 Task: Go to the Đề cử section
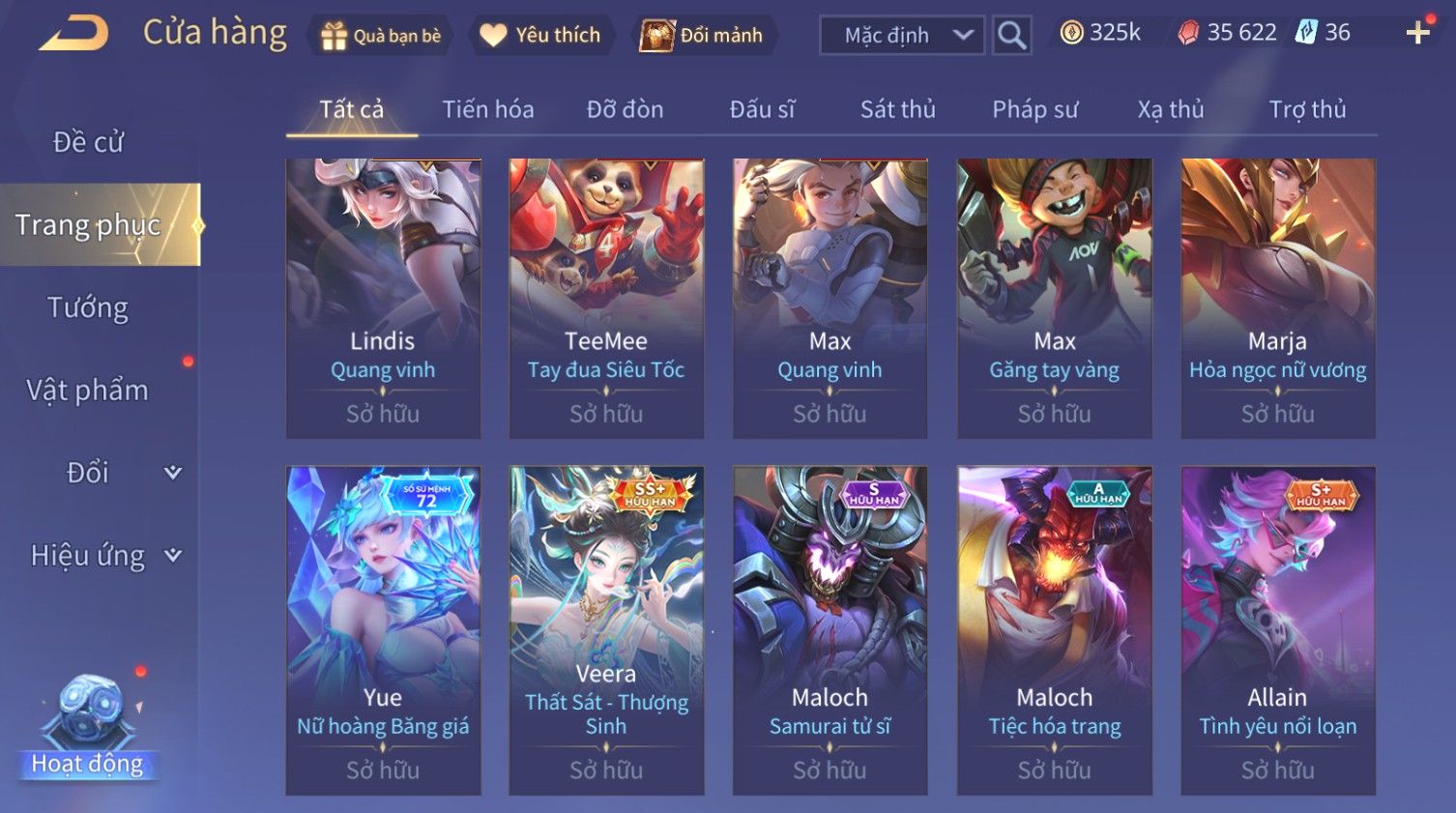tap(88, 142)
